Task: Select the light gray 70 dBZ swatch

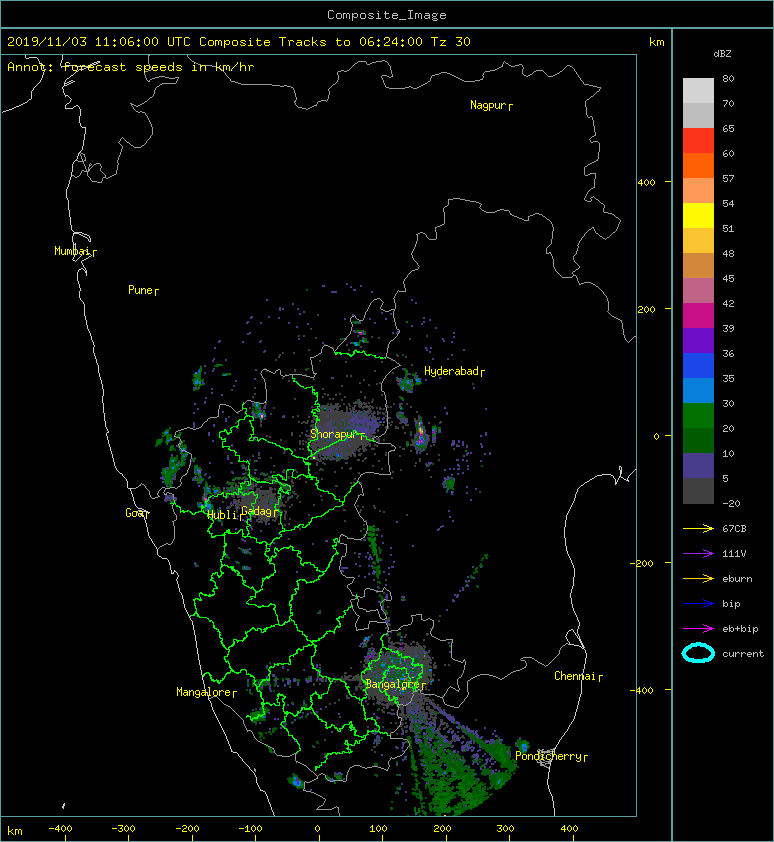Action: point(698,90)
